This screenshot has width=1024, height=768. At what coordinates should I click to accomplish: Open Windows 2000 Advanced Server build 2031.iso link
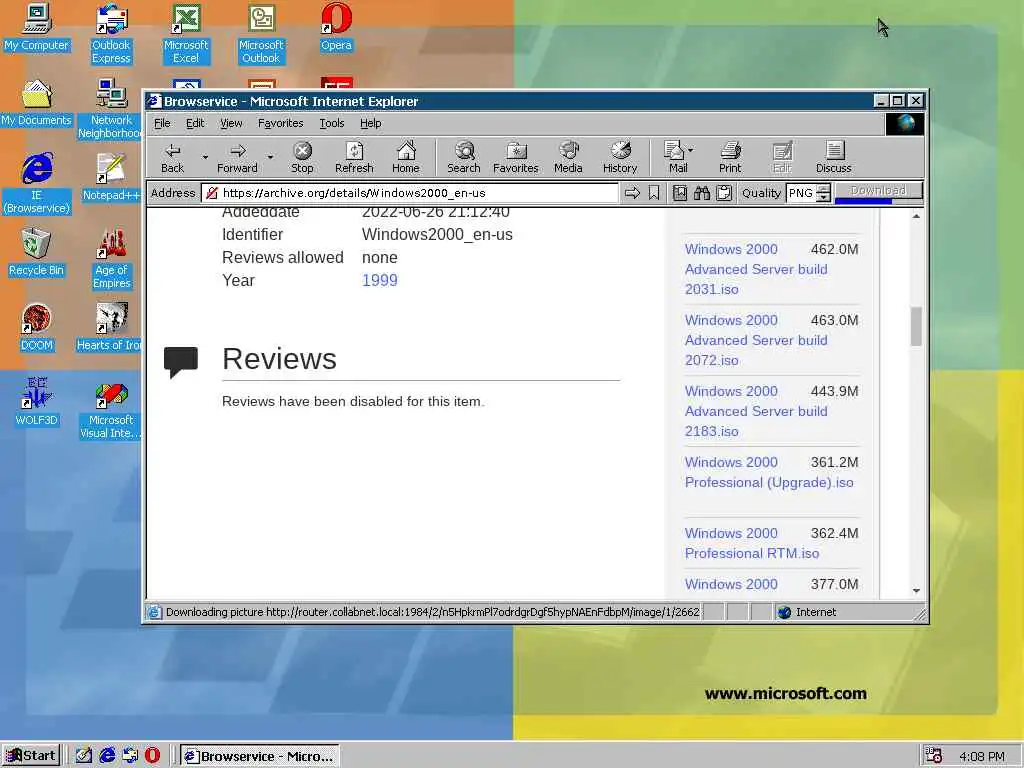click(756, 269)
